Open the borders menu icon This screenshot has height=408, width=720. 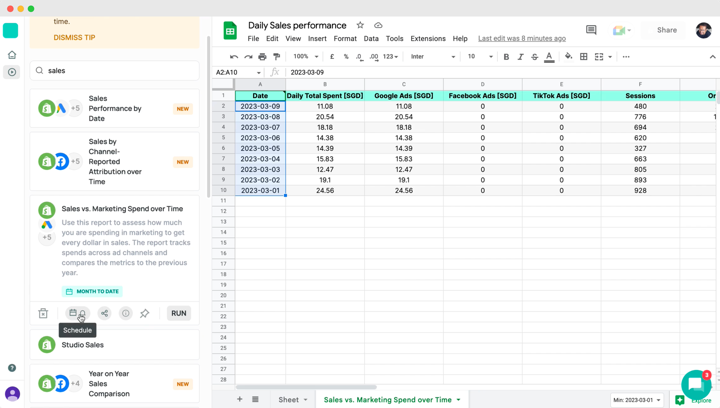(584, 56)
